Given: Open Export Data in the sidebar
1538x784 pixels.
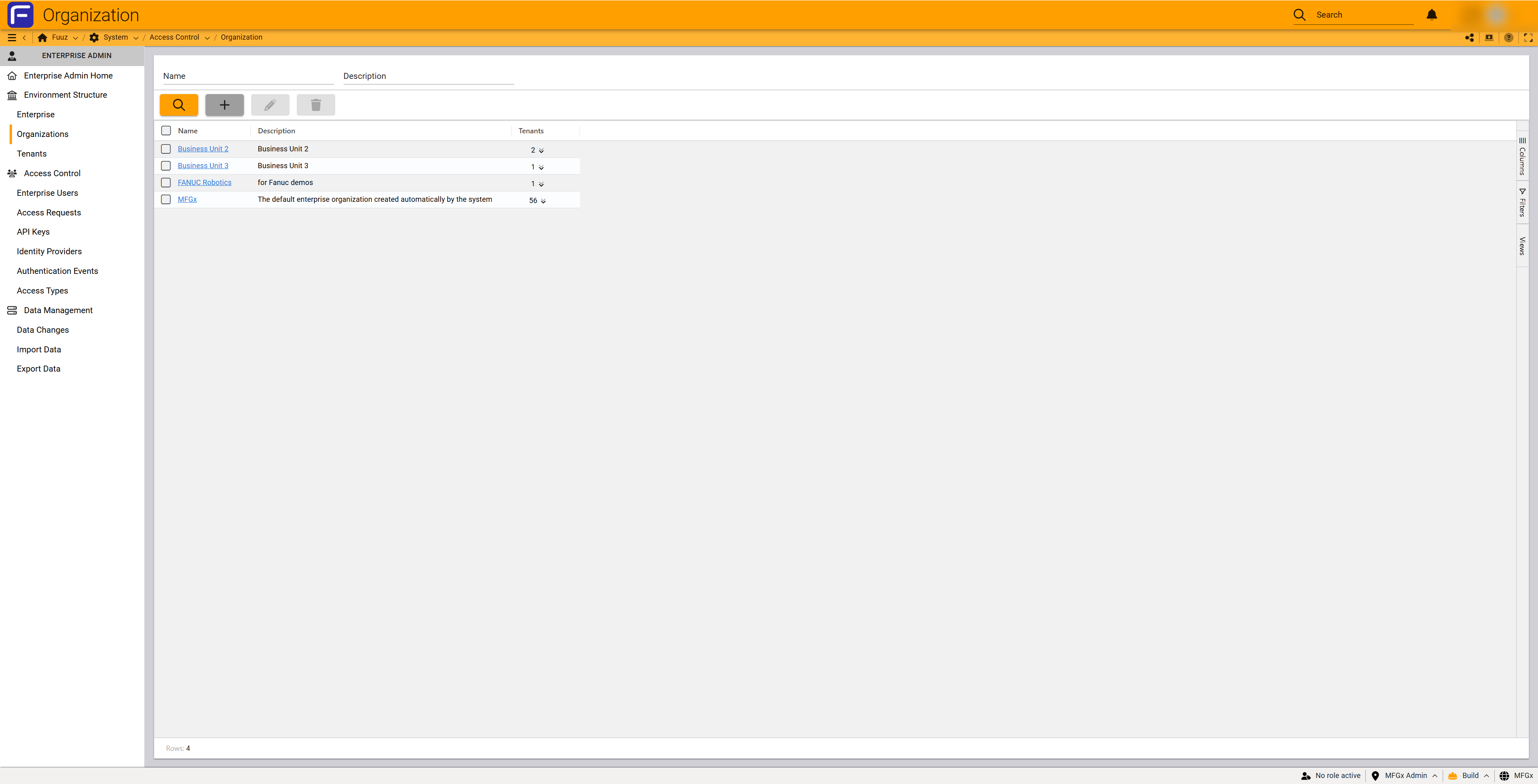Looking at the screenshot, I should pos(38,369).
